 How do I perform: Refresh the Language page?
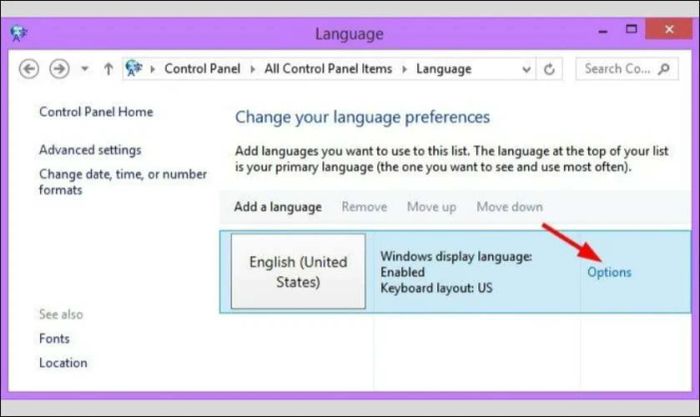click(550, 69)
